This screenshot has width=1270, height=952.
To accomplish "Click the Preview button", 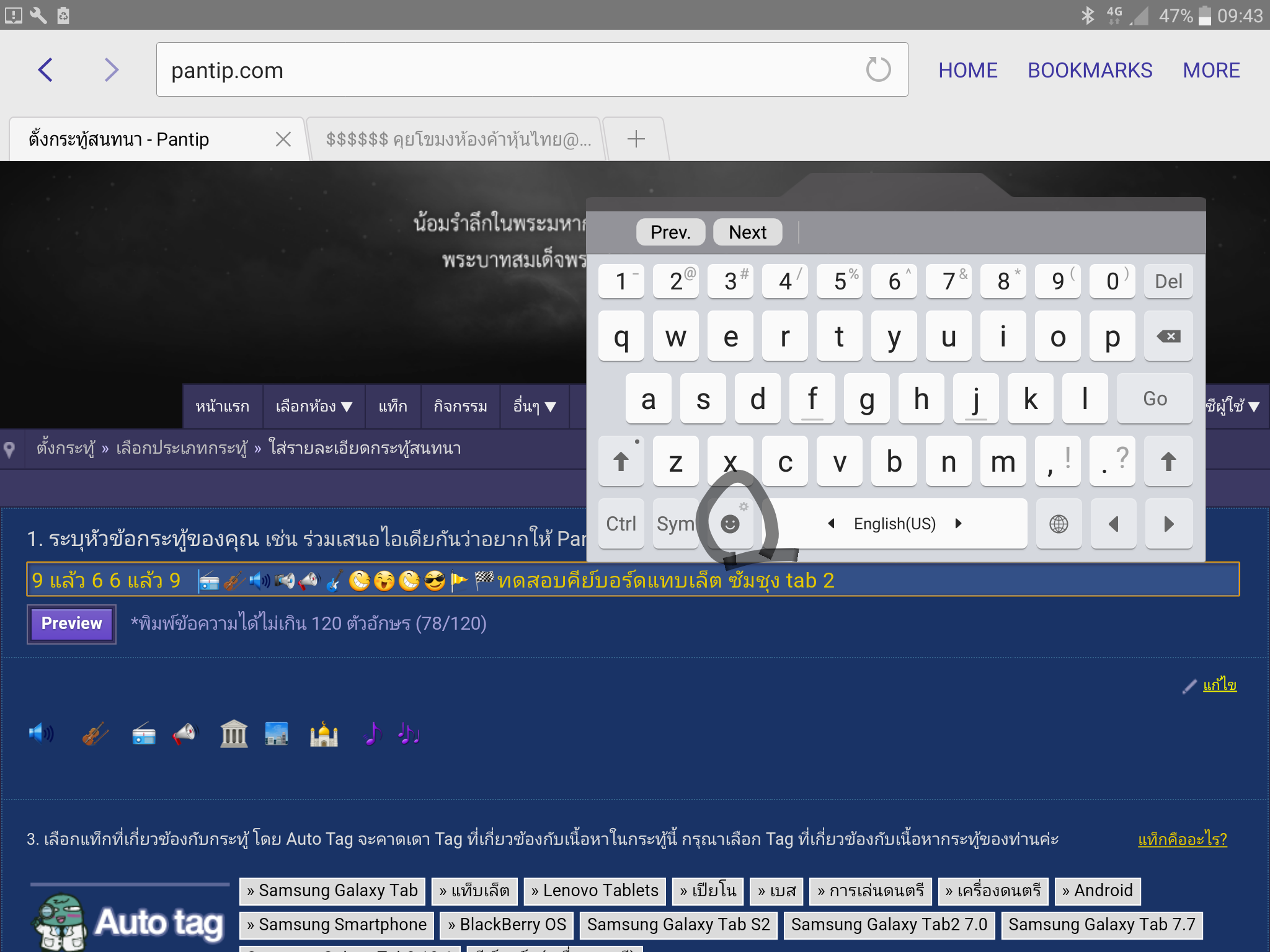I will coord(71,624).
